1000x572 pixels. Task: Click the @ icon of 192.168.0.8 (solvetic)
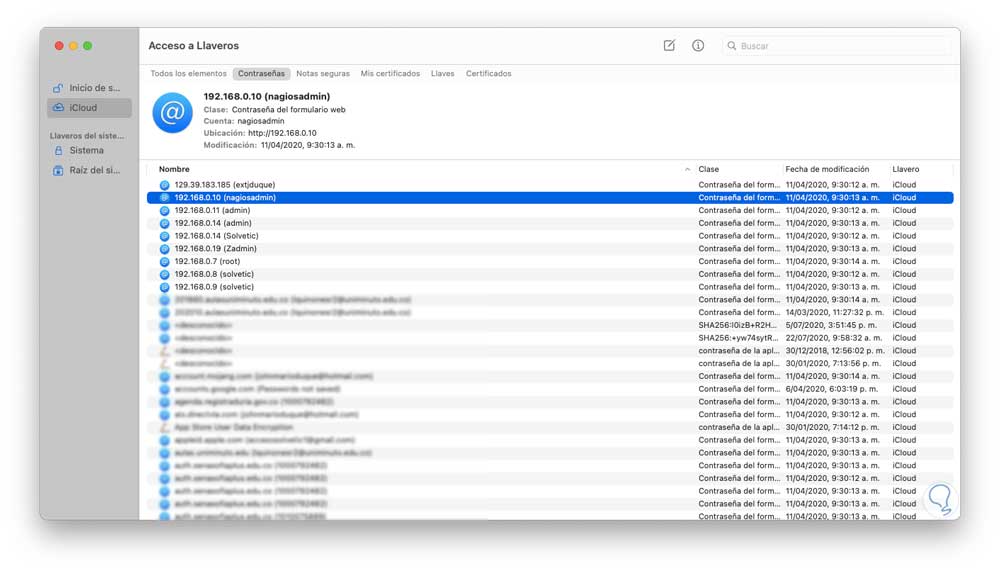click(x=165, y=274)
